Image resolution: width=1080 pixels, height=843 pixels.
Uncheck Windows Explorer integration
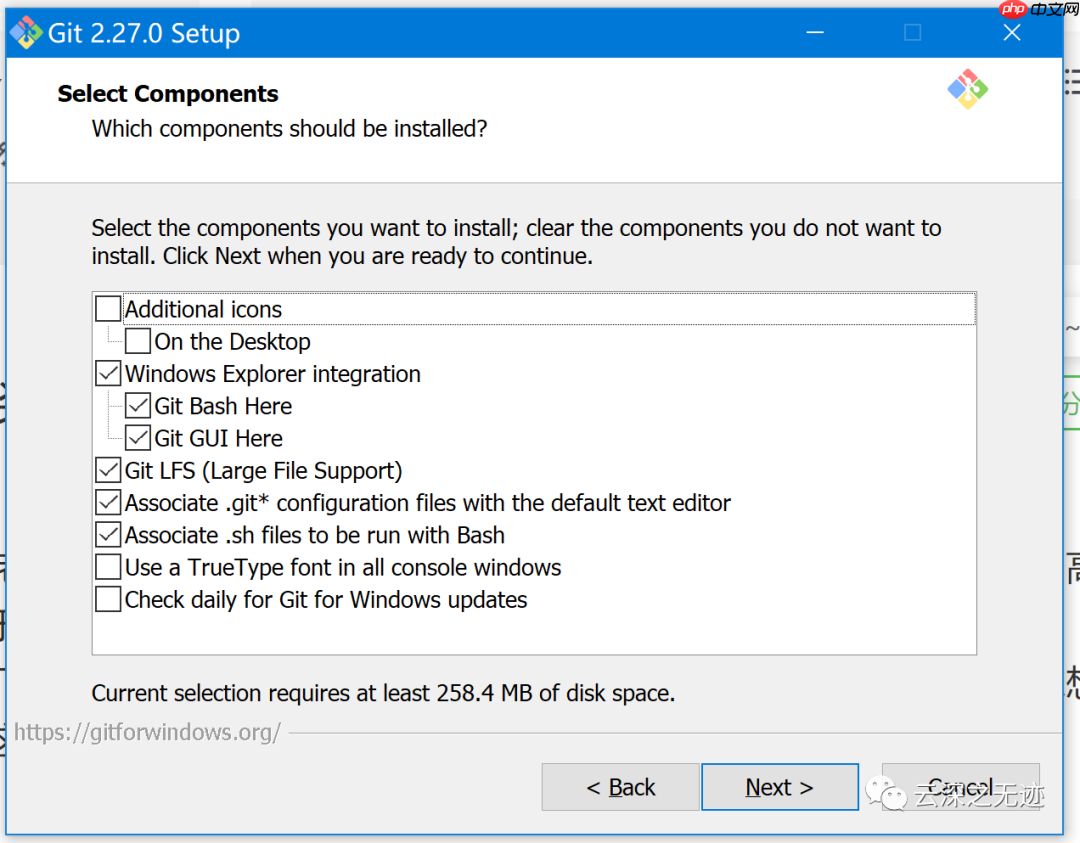(108, 374)
